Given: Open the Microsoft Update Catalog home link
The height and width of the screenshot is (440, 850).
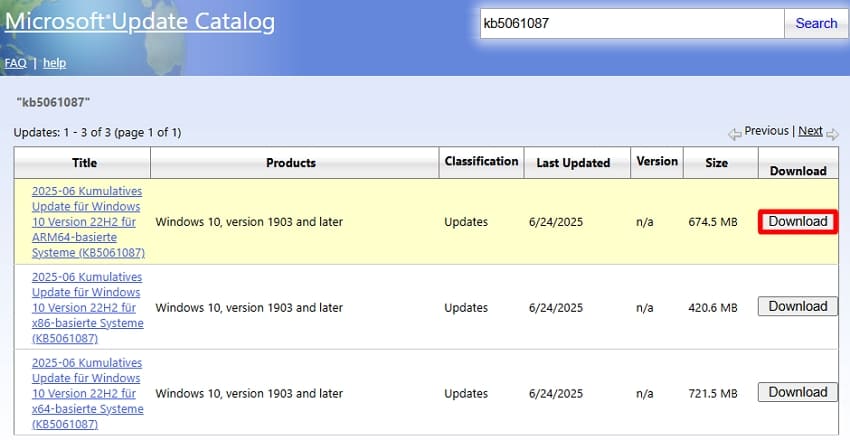Looking at the screenshot, I should tap(139, 22).
